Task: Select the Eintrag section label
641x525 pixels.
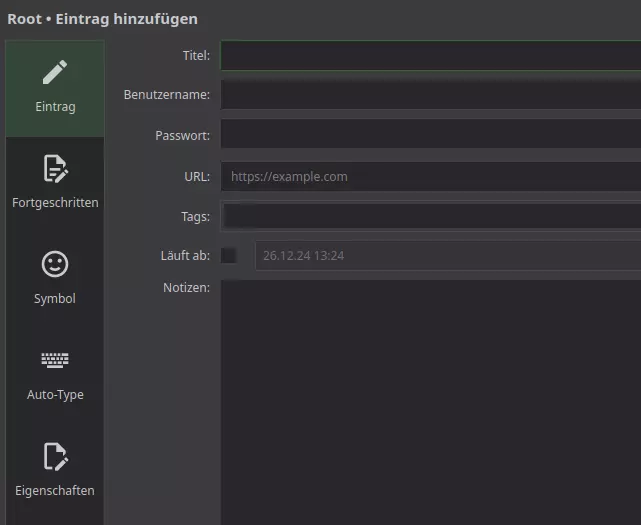Action: (55, 107)
